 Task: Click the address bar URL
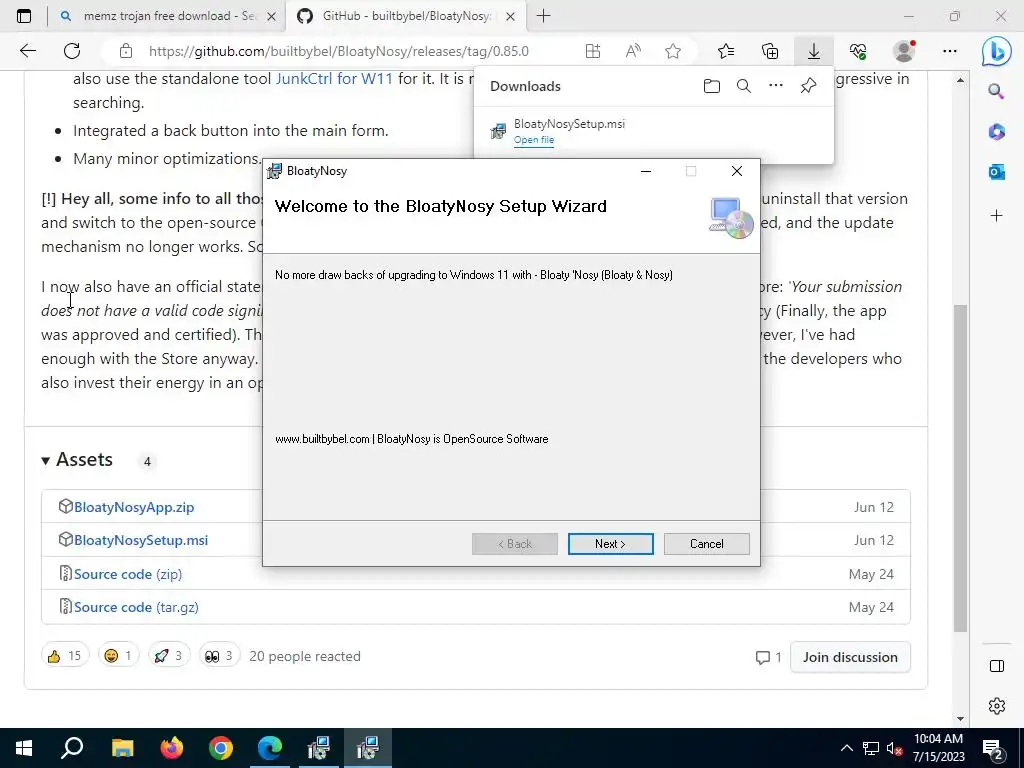click(x=338, y=51)
